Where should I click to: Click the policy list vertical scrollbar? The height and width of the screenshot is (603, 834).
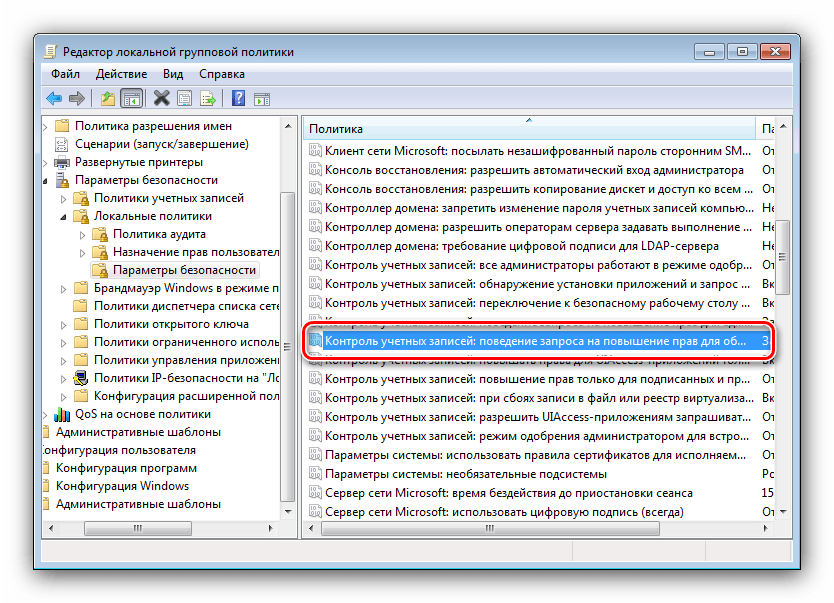[x=787, y=300]
